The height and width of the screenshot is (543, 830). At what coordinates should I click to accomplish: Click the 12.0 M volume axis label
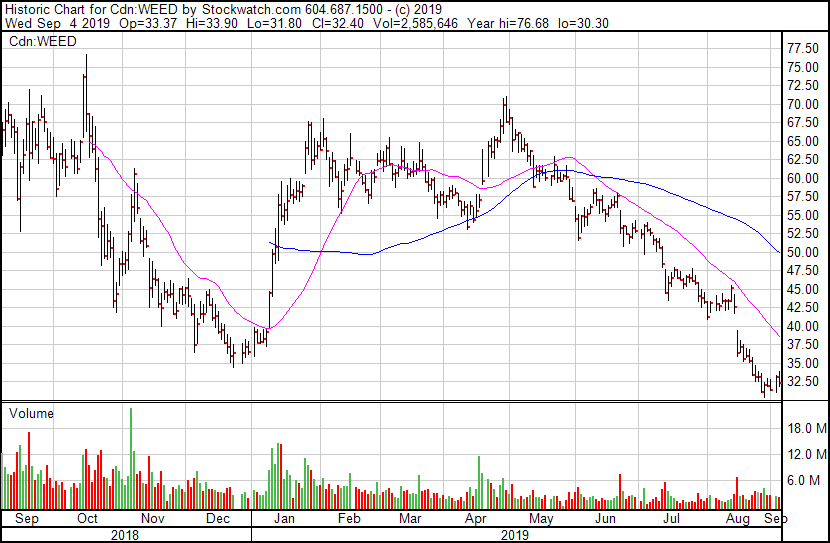pyautogui.click(x=807, y=454)
